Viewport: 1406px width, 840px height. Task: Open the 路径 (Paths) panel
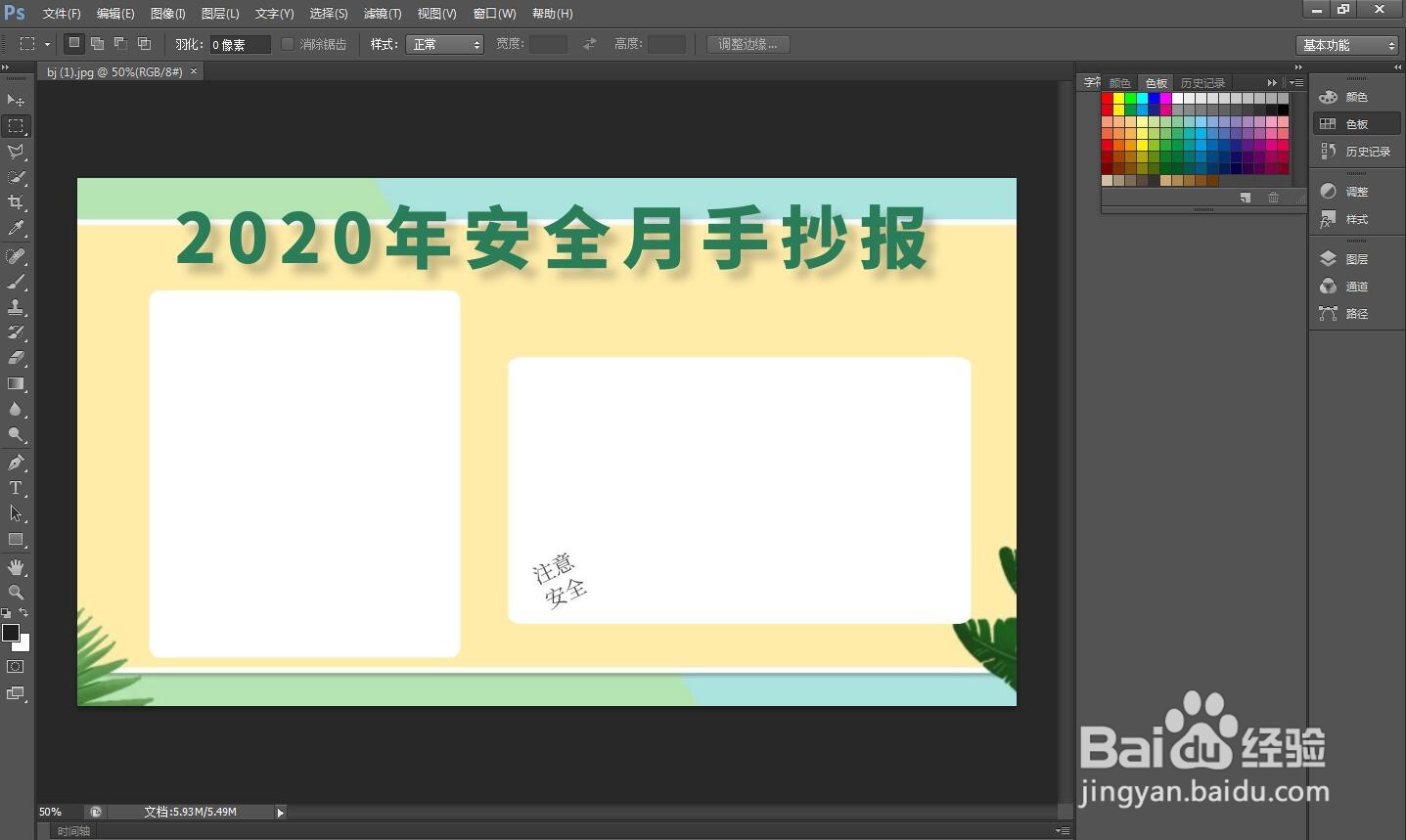(1356, 313)
